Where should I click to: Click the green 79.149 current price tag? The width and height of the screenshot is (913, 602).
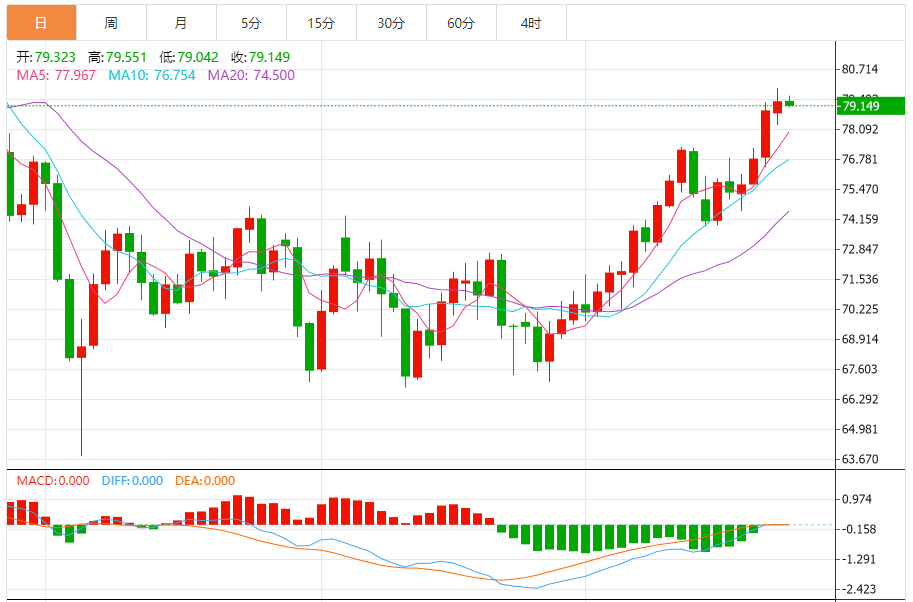pyautogui.click(x=871, y=106)
